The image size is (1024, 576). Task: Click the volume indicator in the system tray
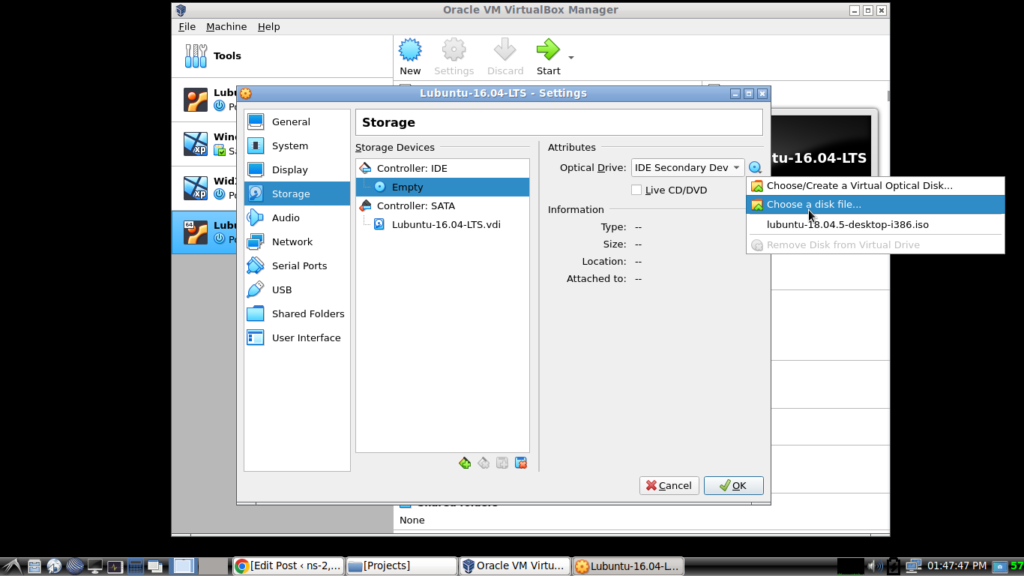pos(875,564)
